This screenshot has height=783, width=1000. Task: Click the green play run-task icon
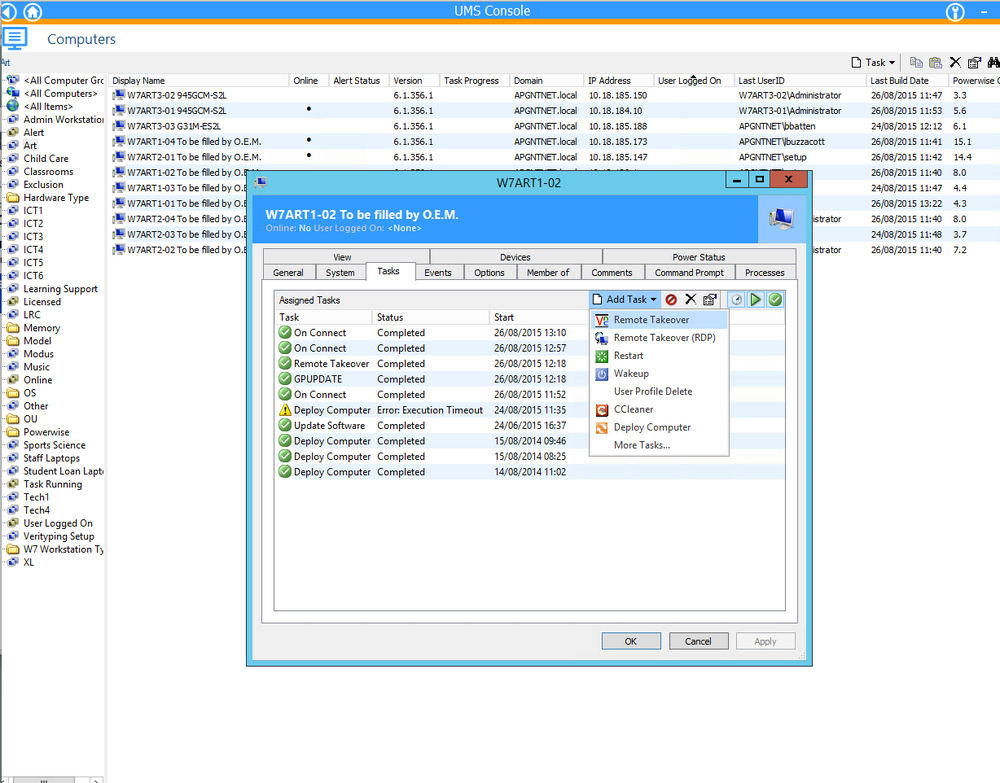[756, 300]
